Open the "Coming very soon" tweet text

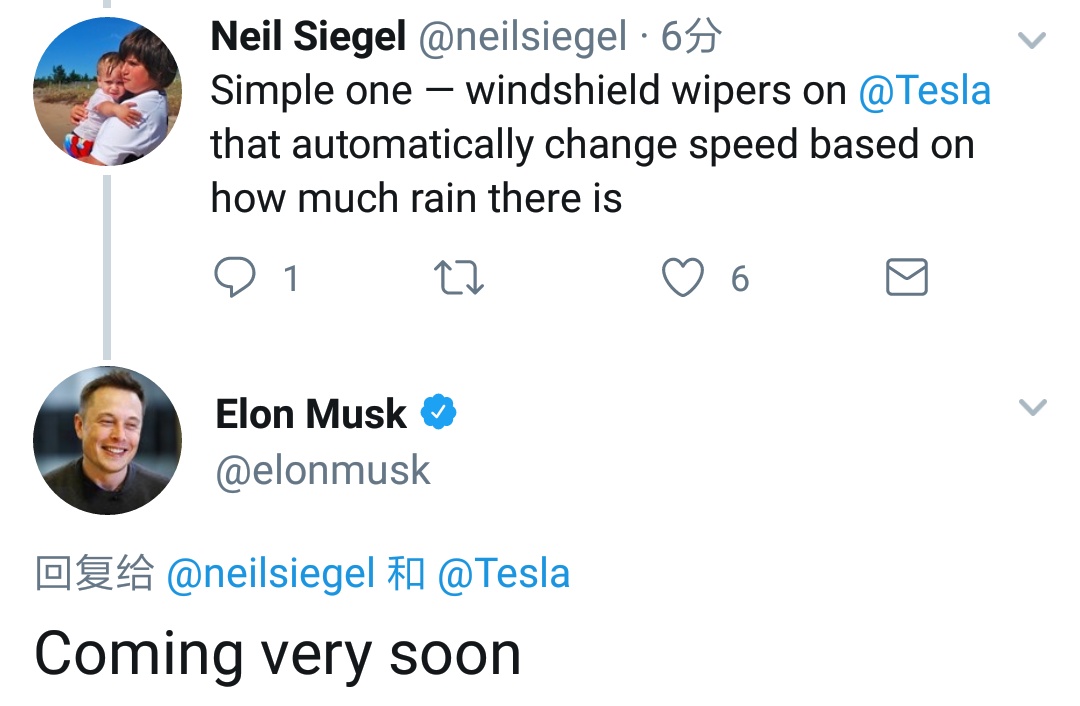[278, 655]
